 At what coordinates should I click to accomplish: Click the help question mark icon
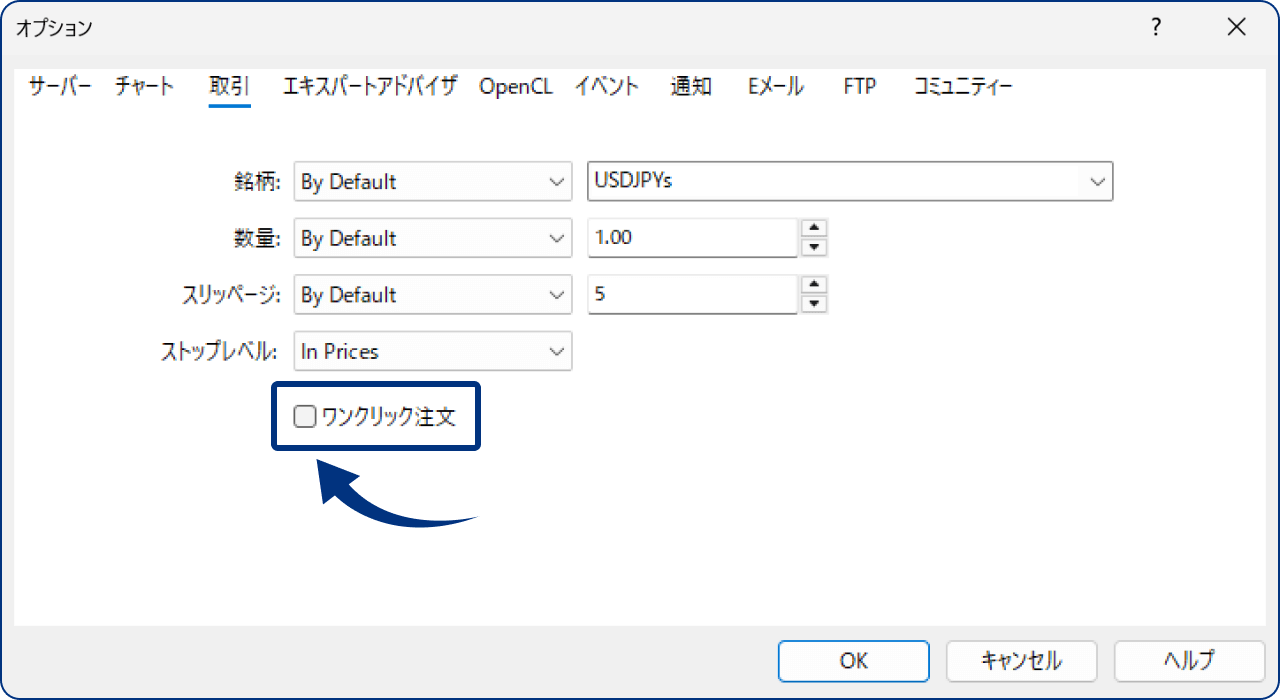click(x=1156, y=28)
